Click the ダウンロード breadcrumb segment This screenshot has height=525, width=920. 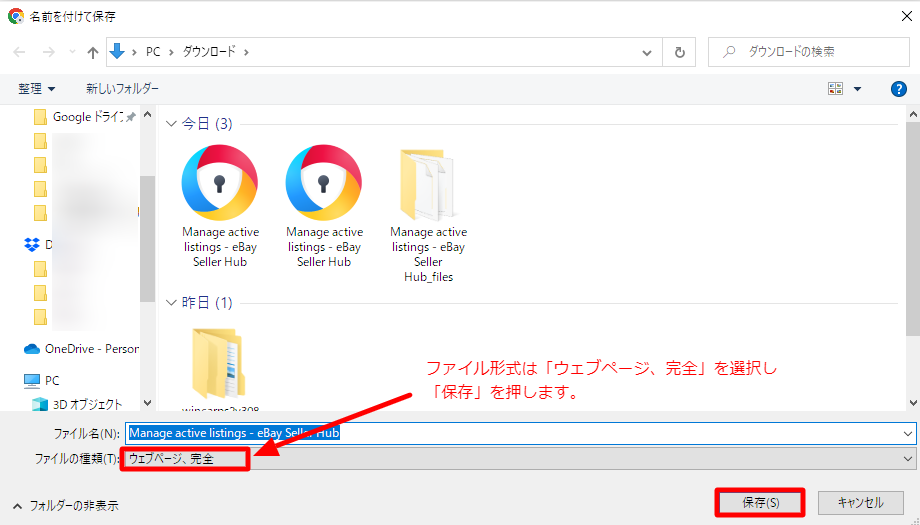[x=209, y=52]
